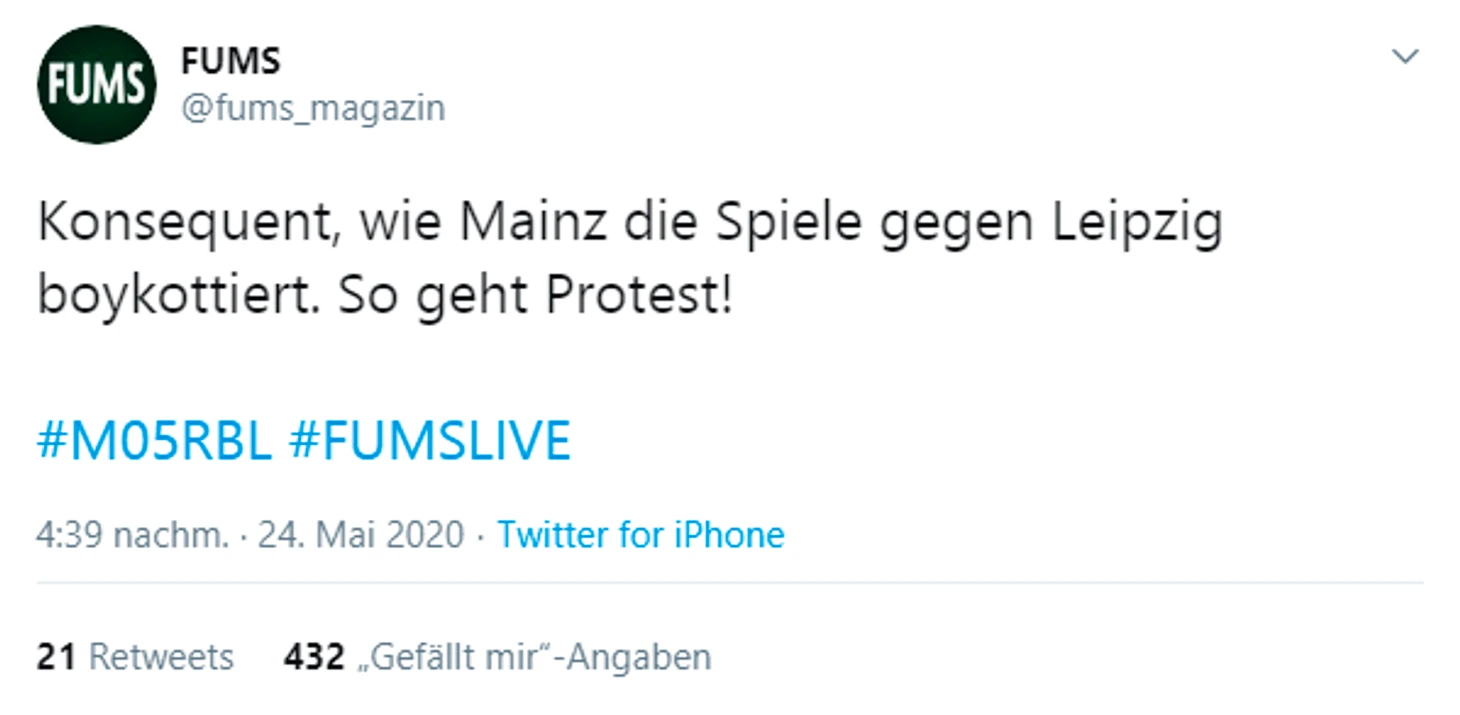Open the Twitter for iPhone source link
1460x715 pixels.
point(641,535)
